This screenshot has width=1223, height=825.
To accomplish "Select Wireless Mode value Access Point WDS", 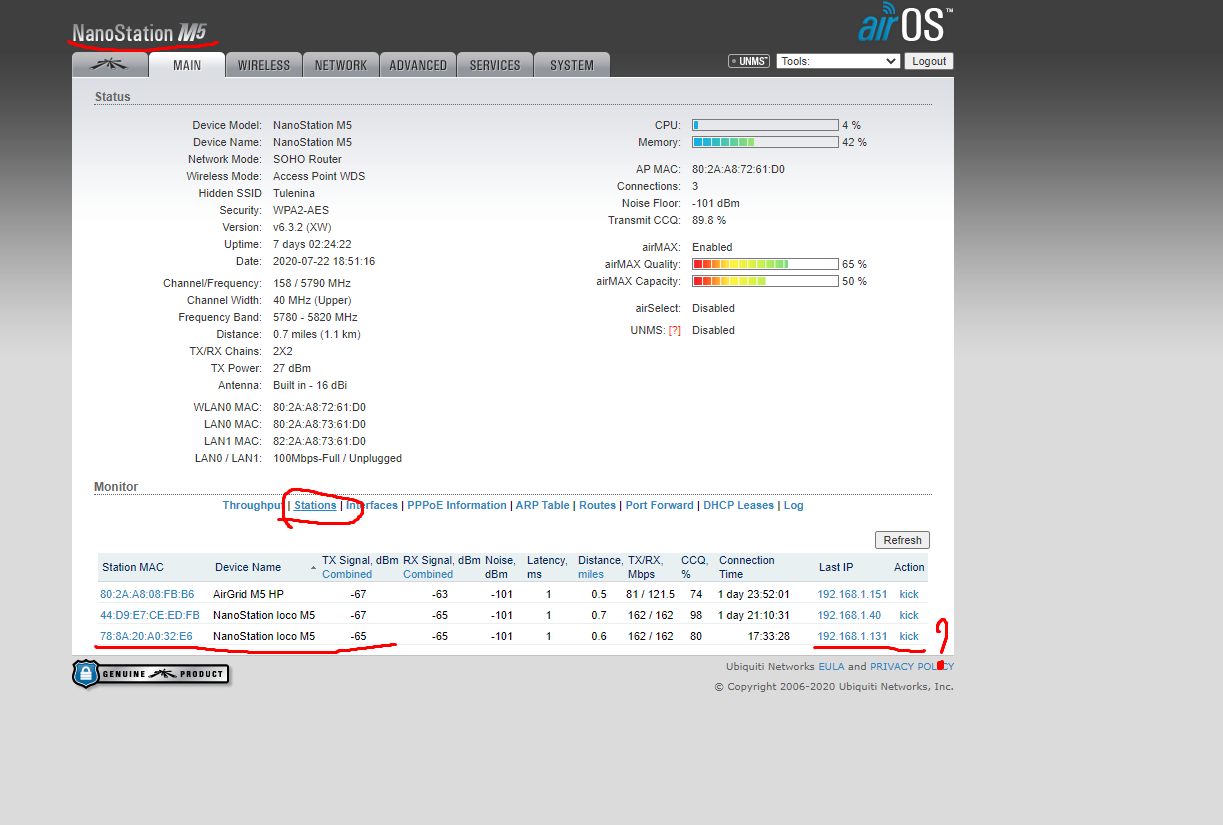I will pyautogui.click(x=319, y=176).
